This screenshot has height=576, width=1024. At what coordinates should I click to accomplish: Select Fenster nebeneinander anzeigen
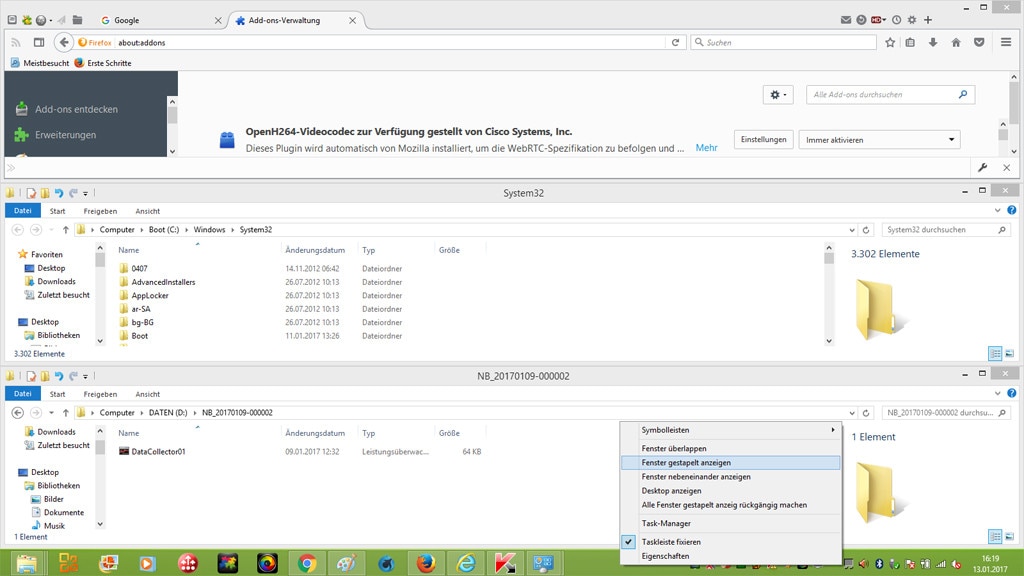click(x=731, y=477)
